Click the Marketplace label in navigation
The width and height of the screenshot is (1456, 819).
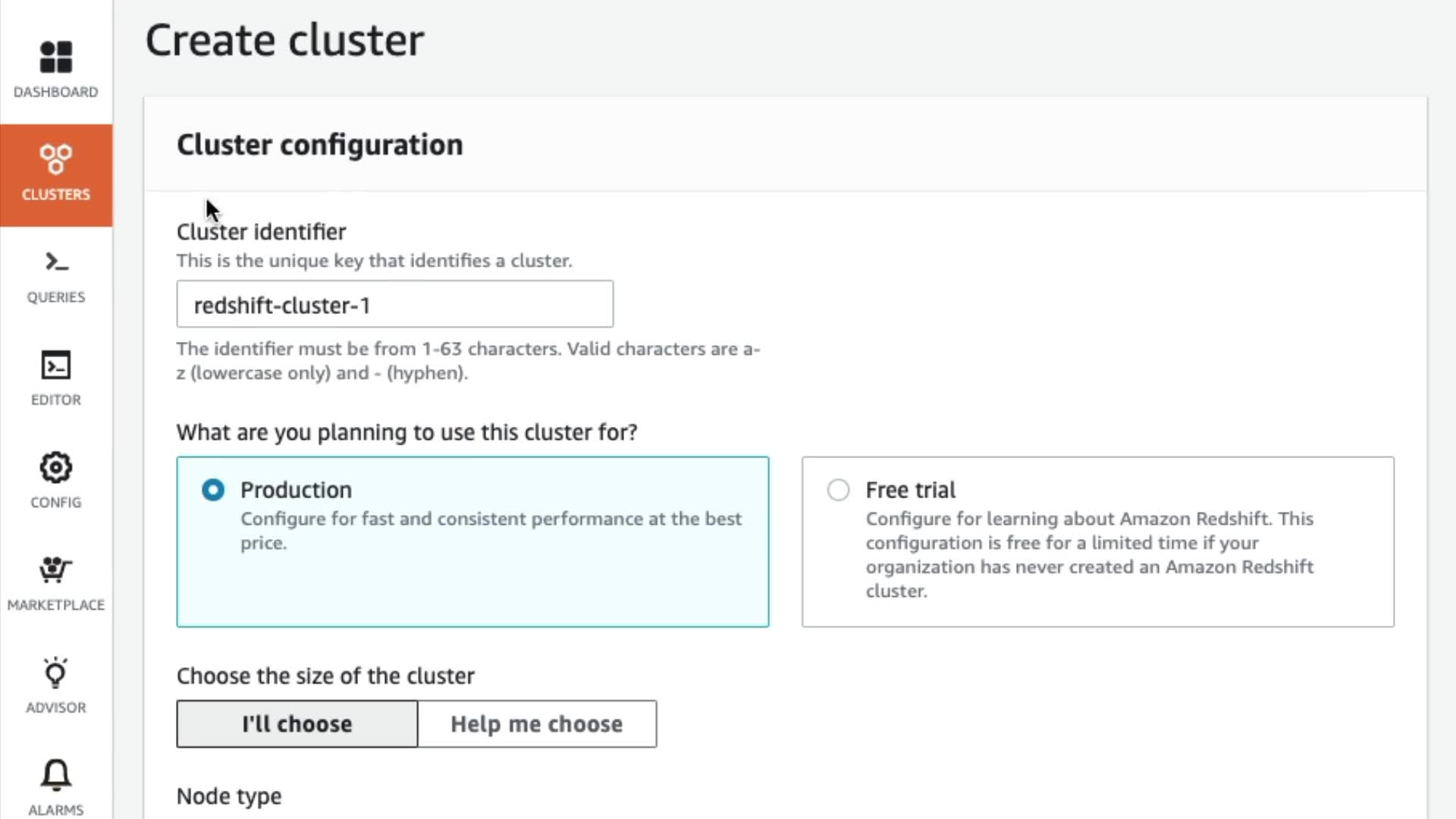[55, 605]
